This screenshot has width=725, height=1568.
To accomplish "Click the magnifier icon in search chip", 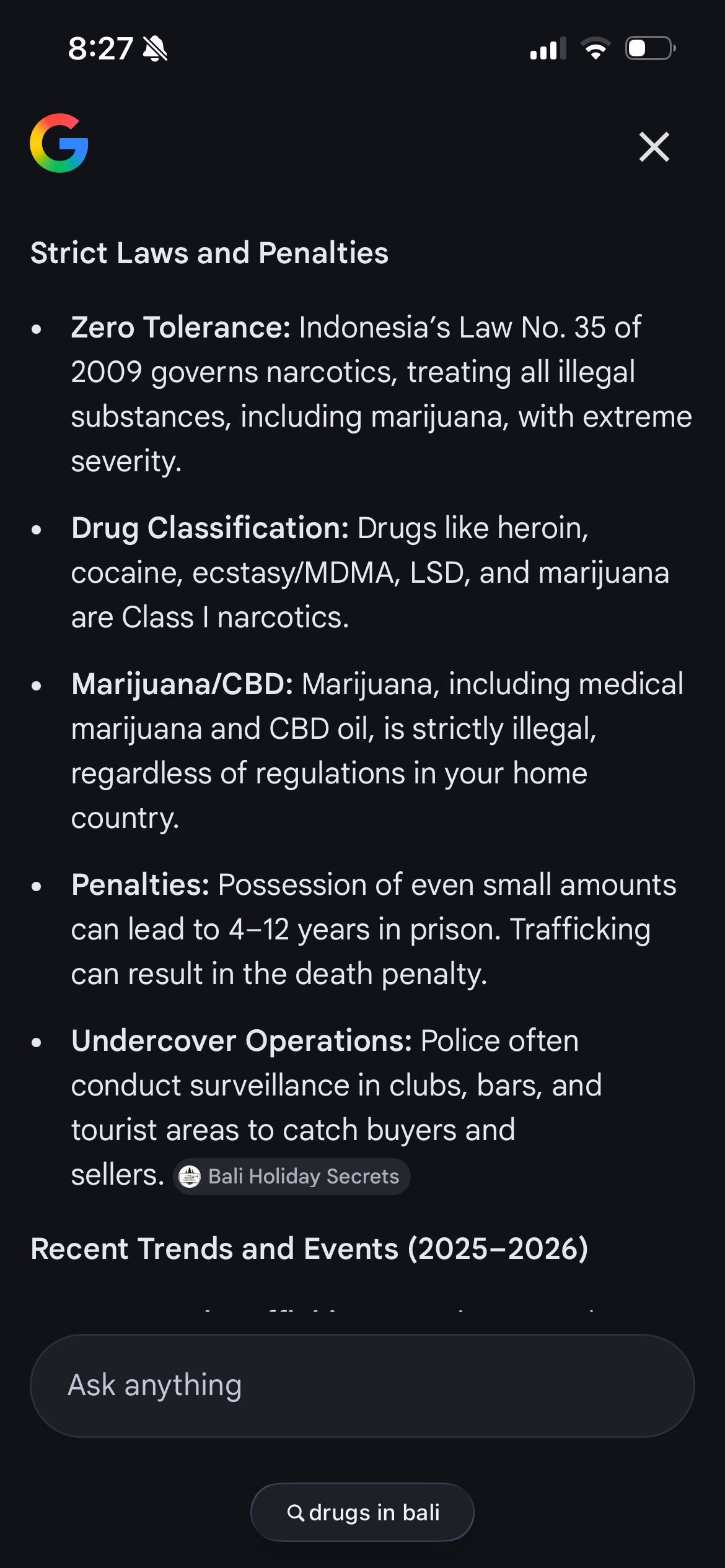I will (296, 1513).
